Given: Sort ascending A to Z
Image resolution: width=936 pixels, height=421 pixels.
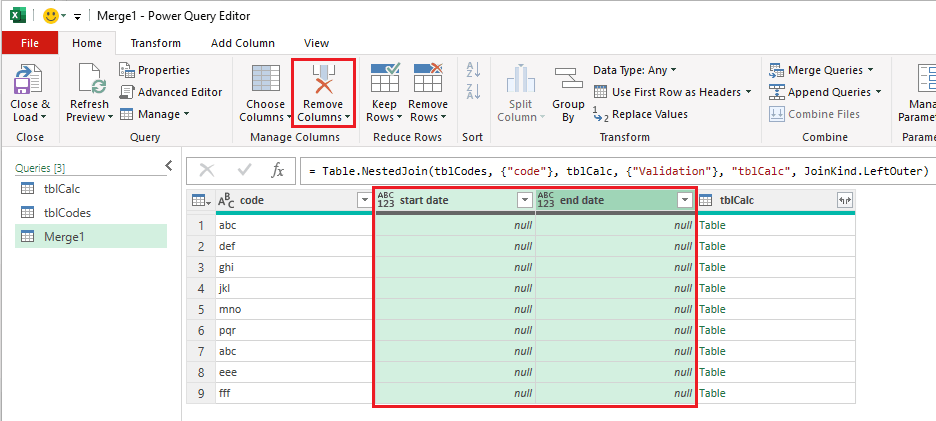Looking at the screenshot, I should tap(473, 70).
